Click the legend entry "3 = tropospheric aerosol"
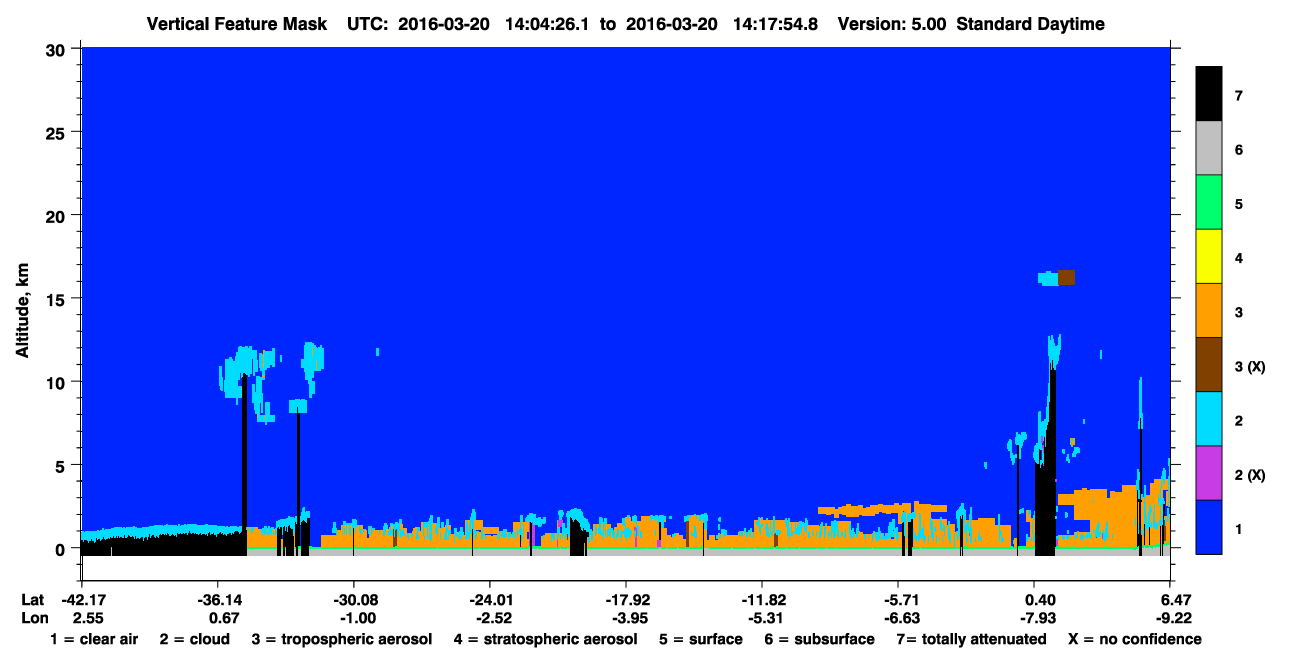The image size is (1300, 667). 342,639
